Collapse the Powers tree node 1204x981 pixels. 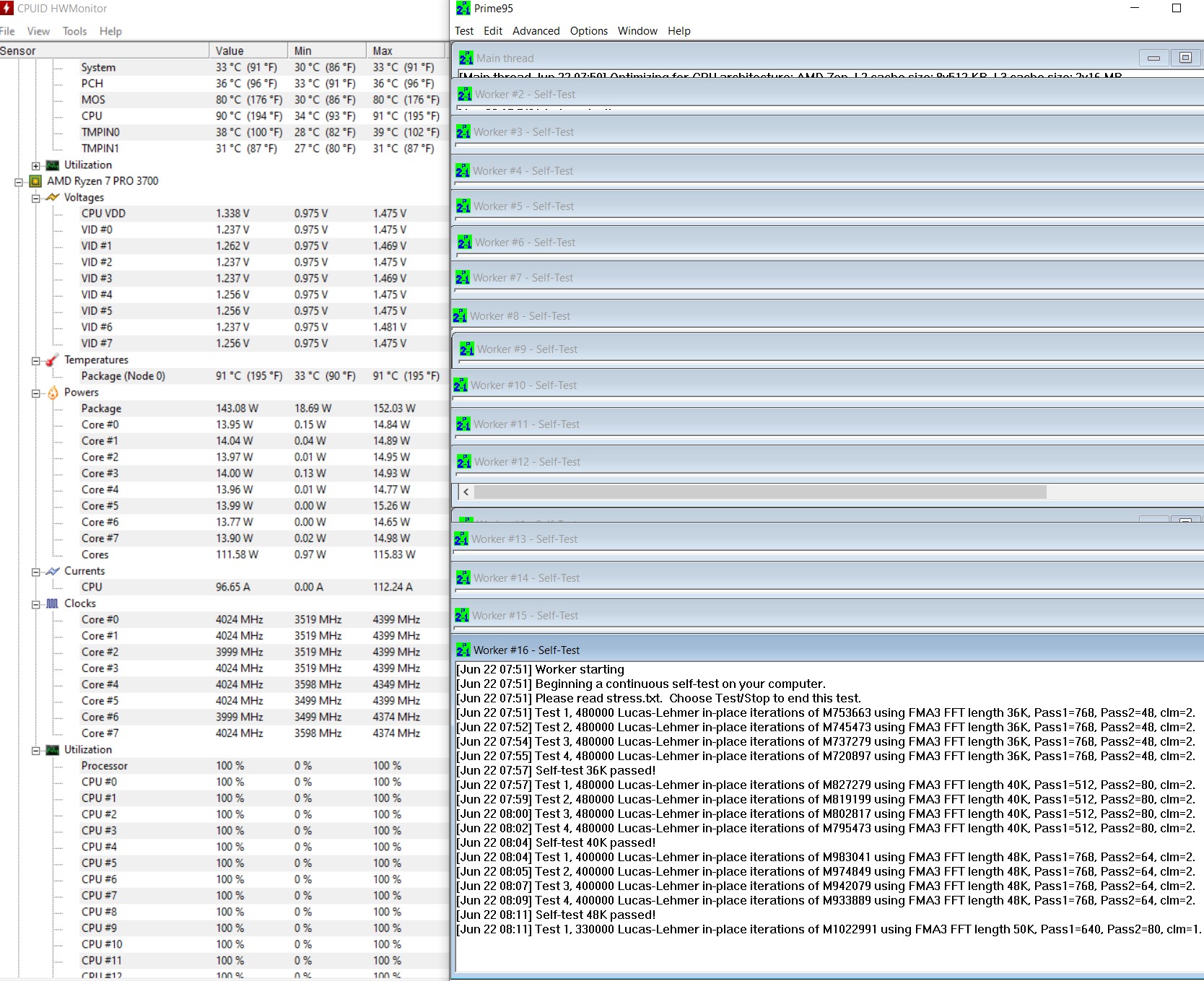pos(35,393)
